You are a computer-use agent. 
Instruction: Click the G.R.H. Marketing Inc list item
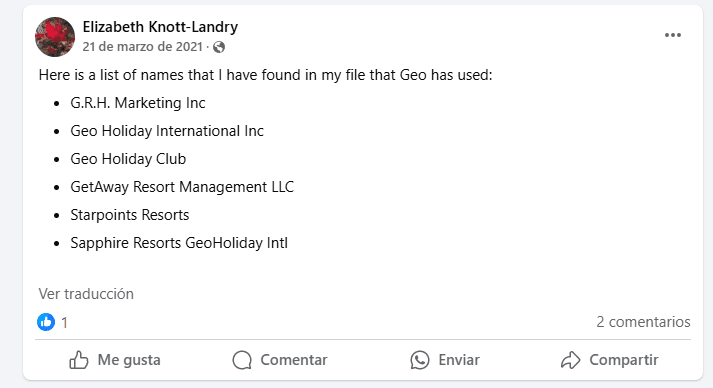(138, 103)
